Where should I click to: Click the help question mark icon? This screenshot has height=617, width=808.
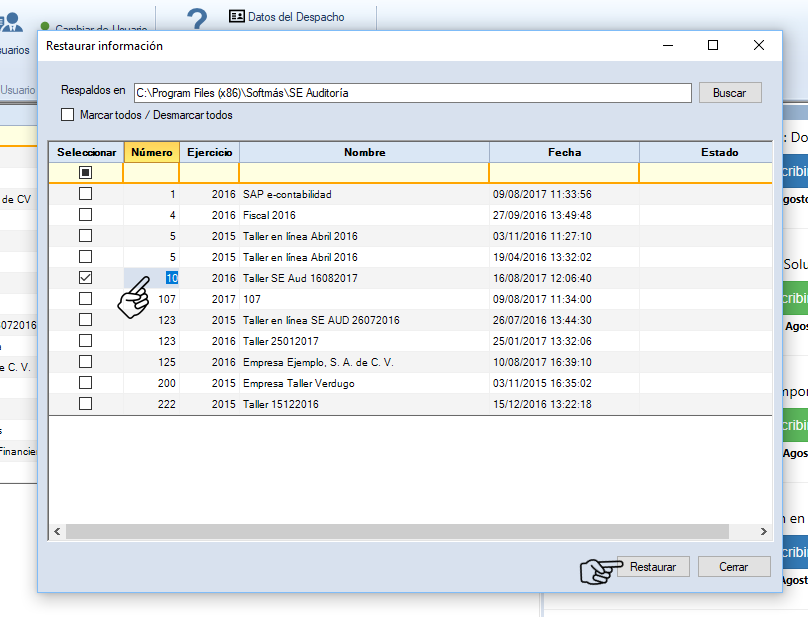pos(197,18)
